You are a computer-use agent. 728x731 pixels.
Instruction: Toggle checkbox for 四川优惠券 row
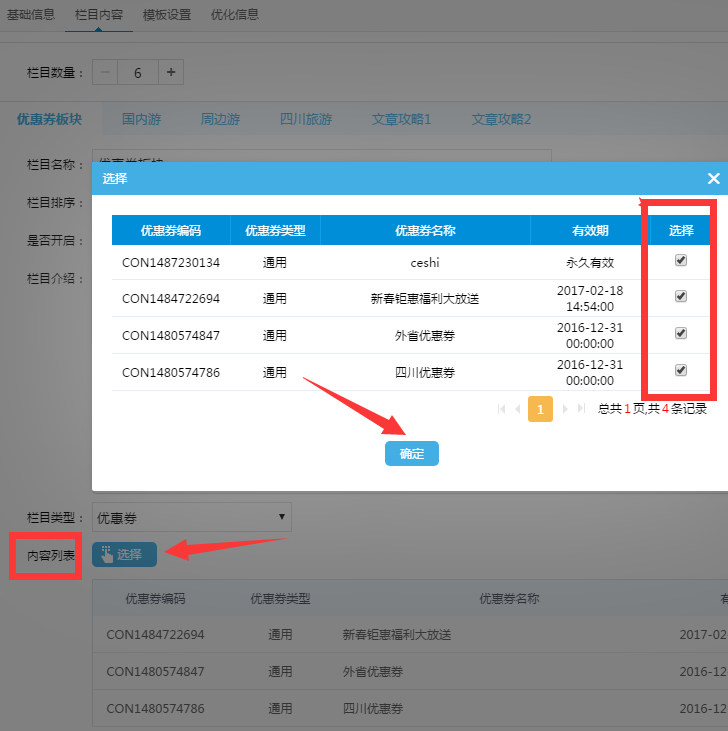pyautogui.click(x=681, y=370)
